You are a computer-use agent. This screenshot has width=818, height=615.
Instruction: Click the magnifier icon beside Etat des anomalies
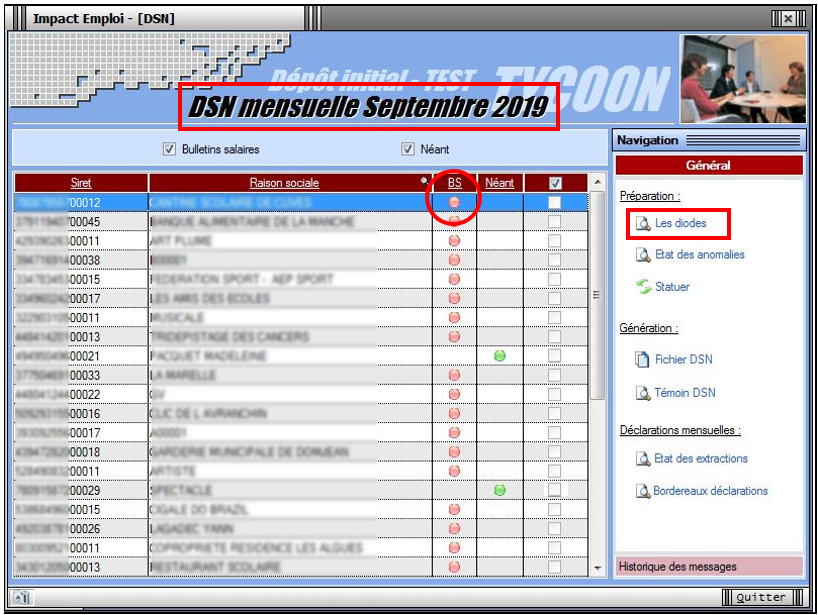click(x=643, y=256)
